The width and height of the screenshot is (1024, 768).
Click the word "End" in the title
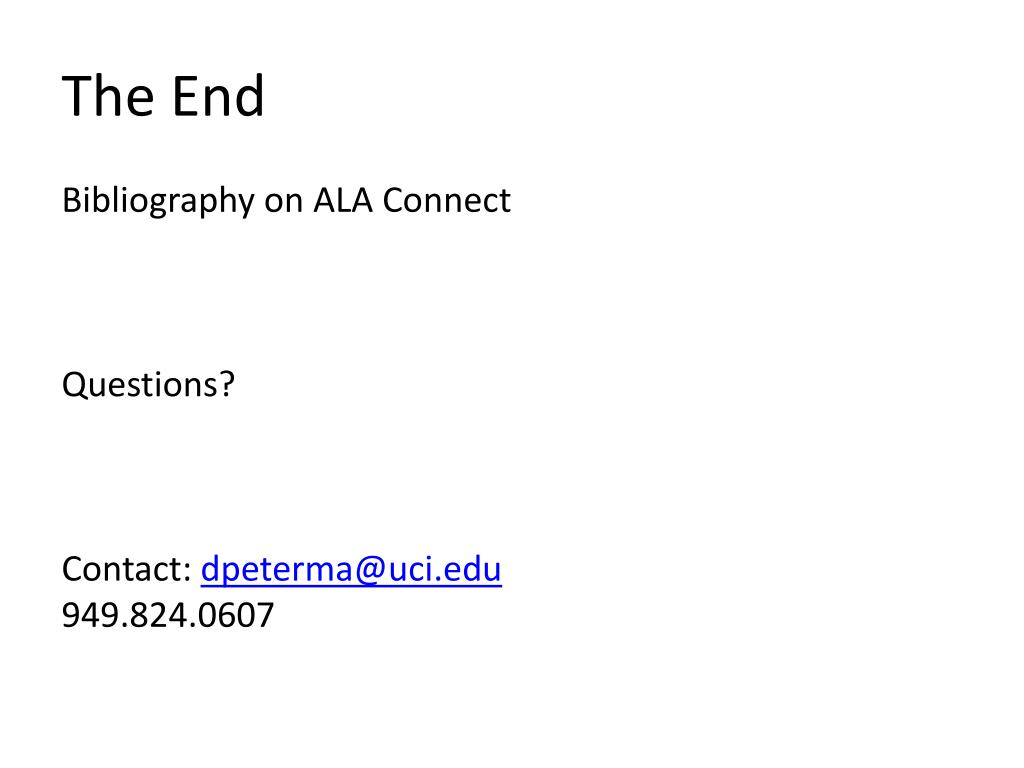click(x=219, y=96)
